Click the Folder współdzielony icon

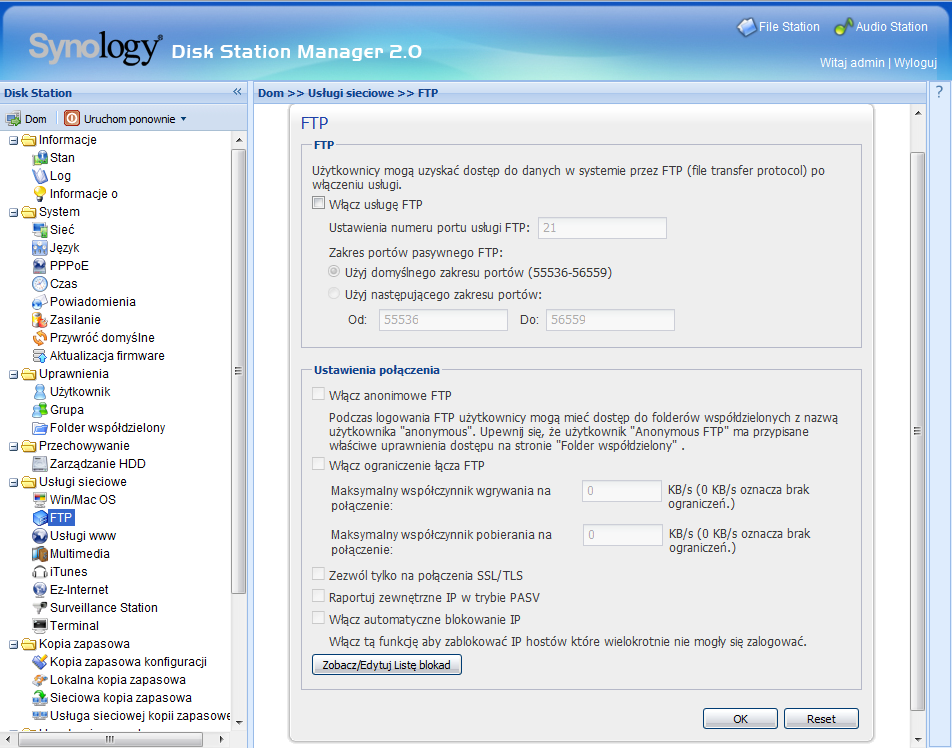point(40,427)
